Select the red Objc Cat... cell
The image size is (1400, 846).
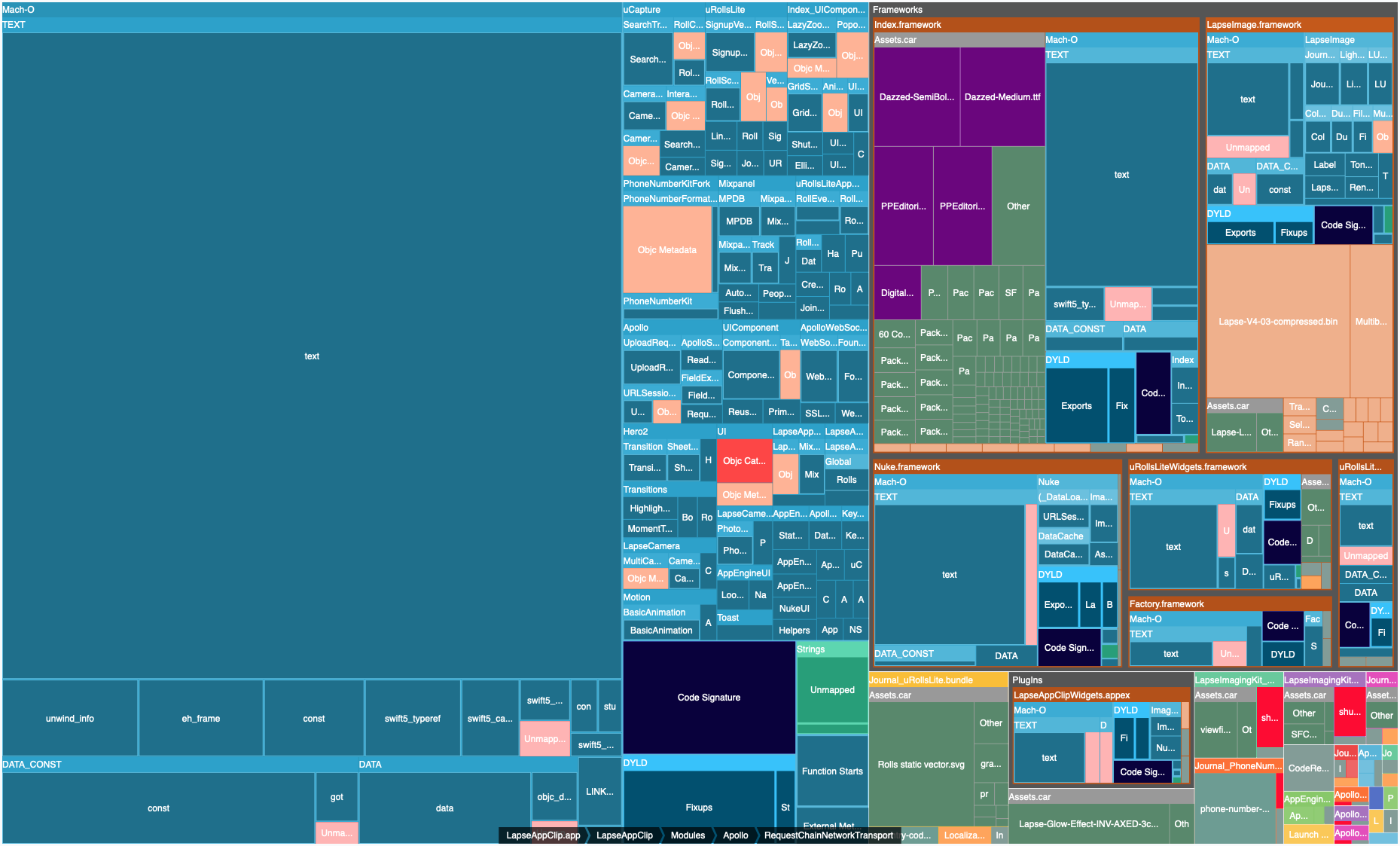(x=744, y=460)
